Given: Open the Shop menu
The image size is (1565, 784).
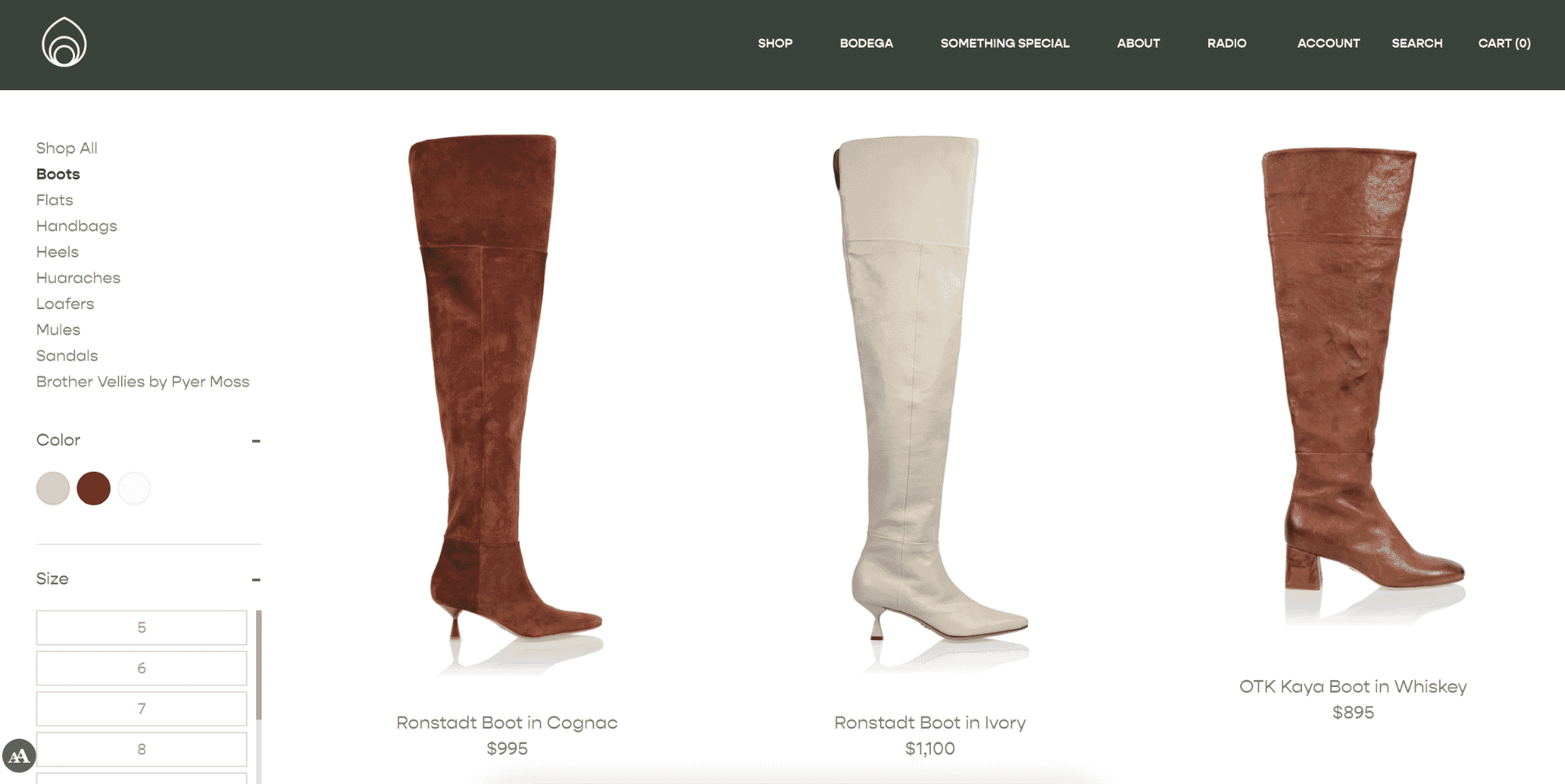Looking at the screenshot, I should [x=775, y=43].
